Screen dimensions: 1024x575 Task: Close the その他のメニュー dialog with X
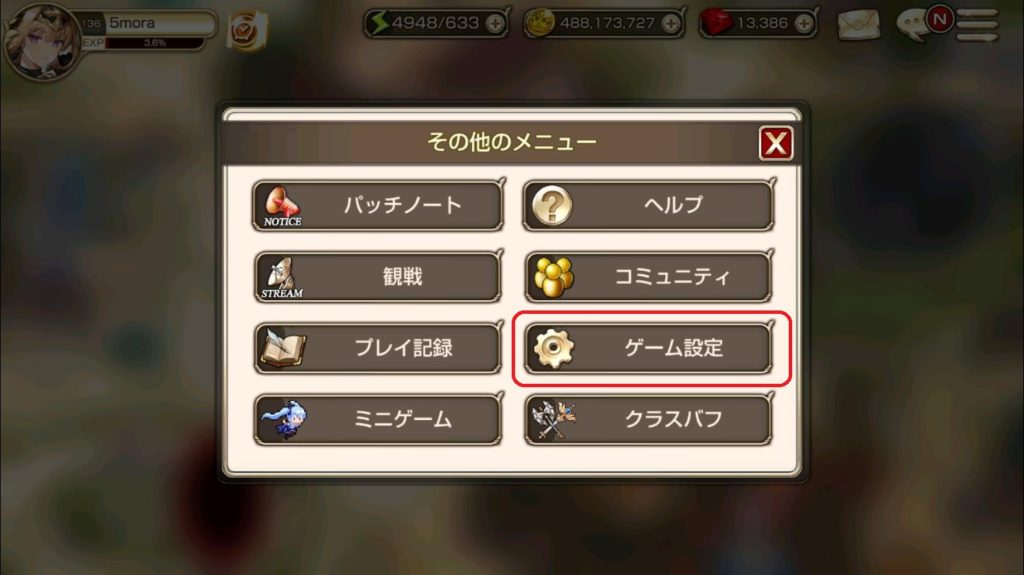pos(776,143)
